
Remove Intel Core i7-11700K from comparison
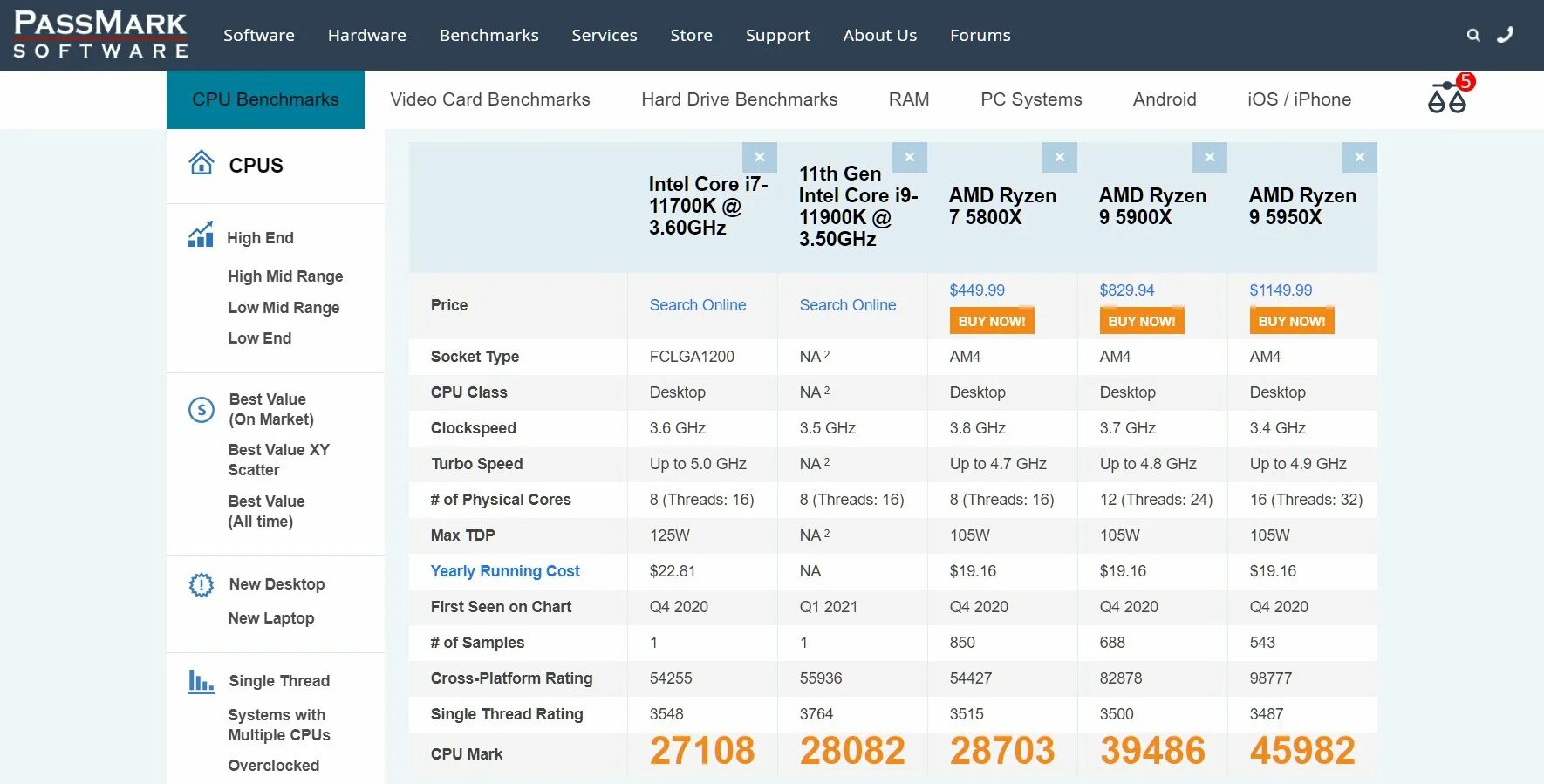coord(760,157)
